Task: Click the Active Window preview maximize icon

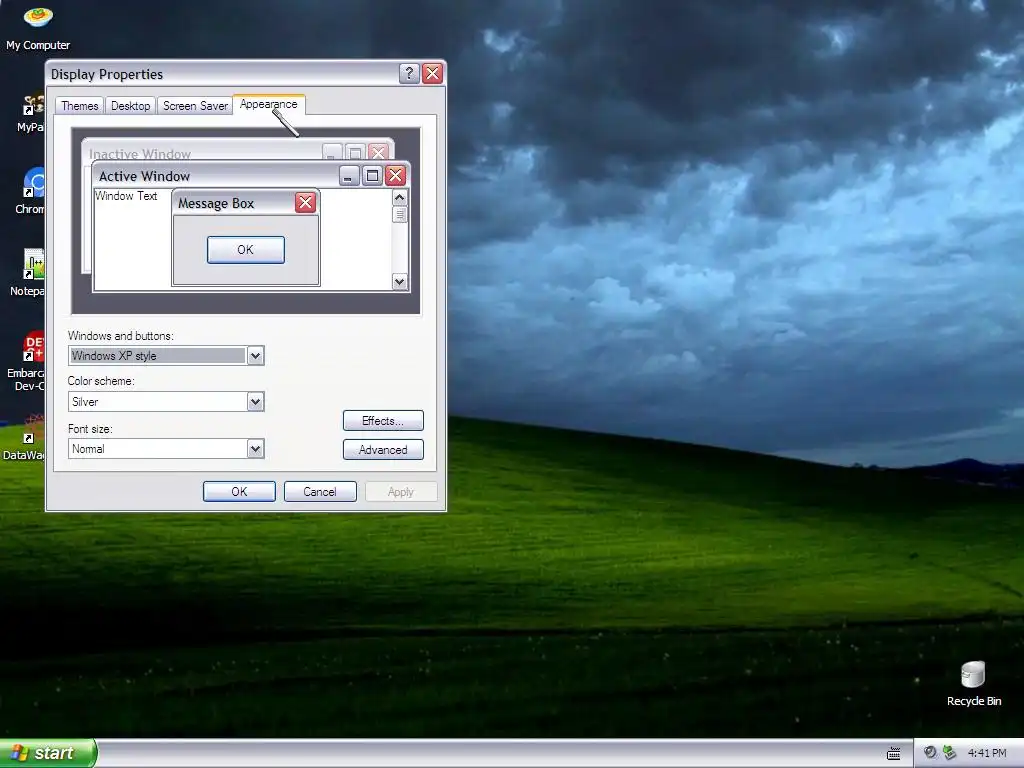Action: click(372, 176)
